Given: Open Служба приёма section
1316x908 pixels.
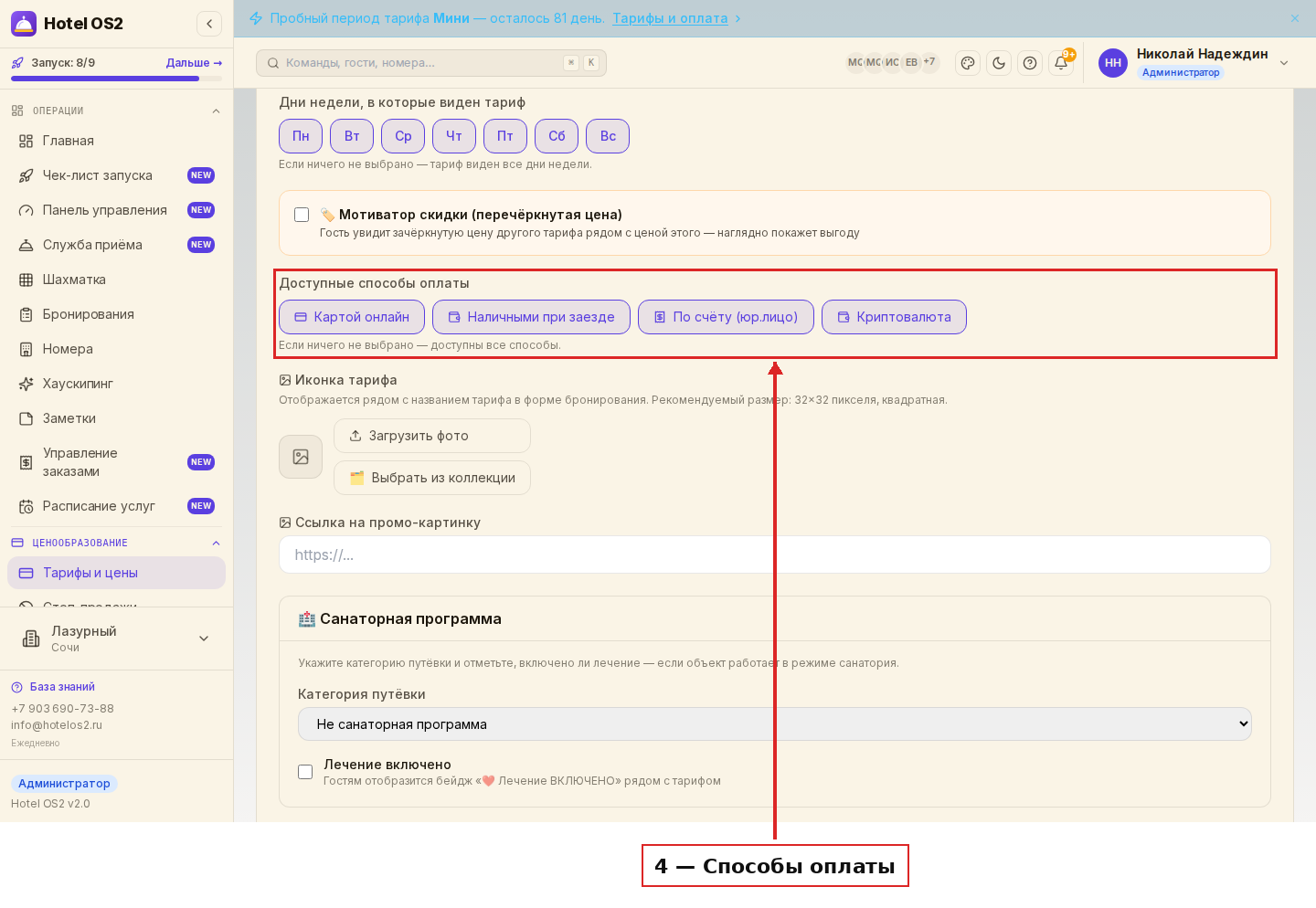Looking at the screenshot, I should (x=116, y=245).
